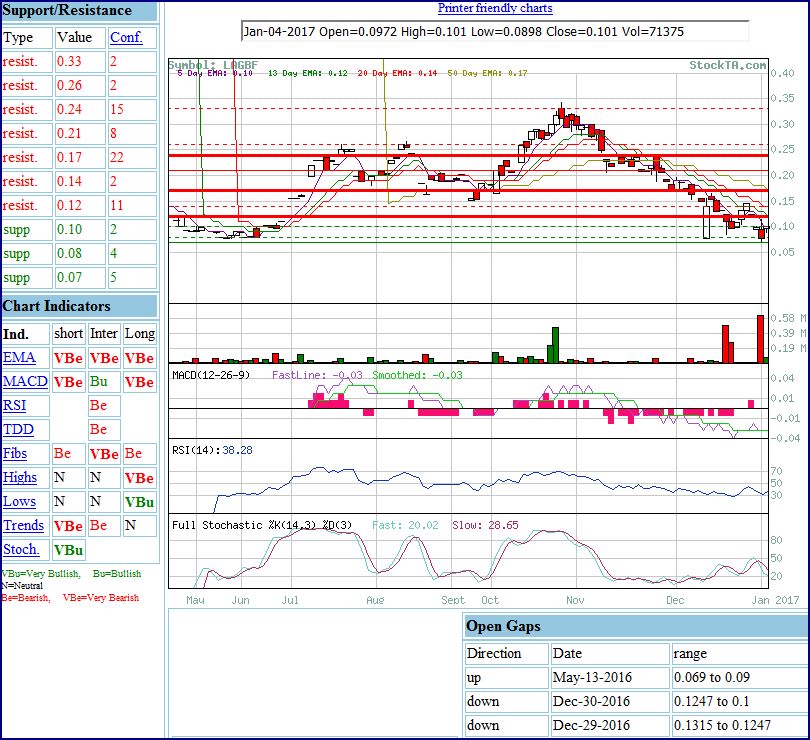
Task: Select the Chart Indicators panel header
Action: coord(57,306)
